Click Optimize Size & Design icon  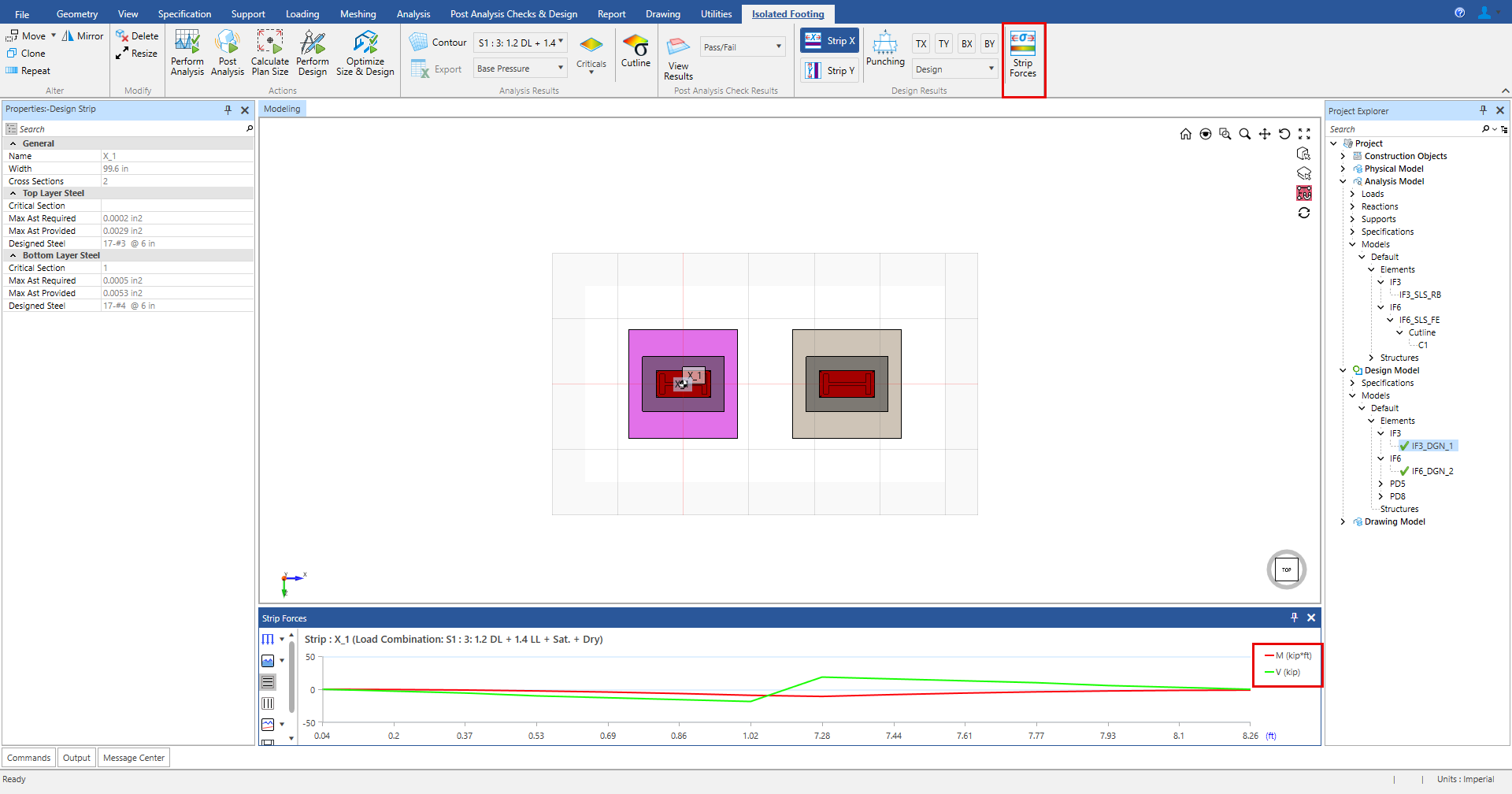[365, 53]
